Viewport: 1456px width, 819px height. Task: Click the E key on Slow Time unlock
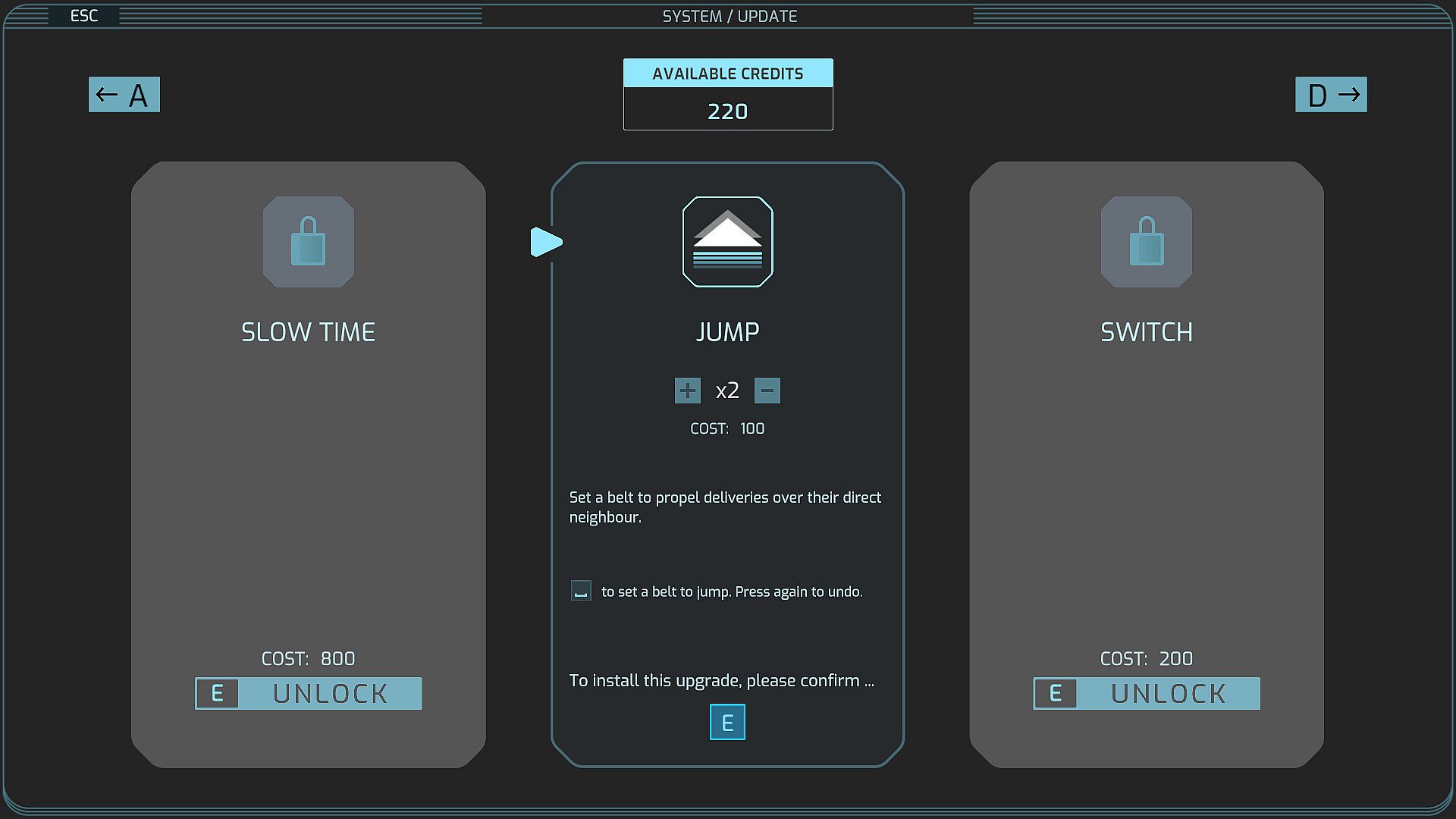tap(218, 693)
